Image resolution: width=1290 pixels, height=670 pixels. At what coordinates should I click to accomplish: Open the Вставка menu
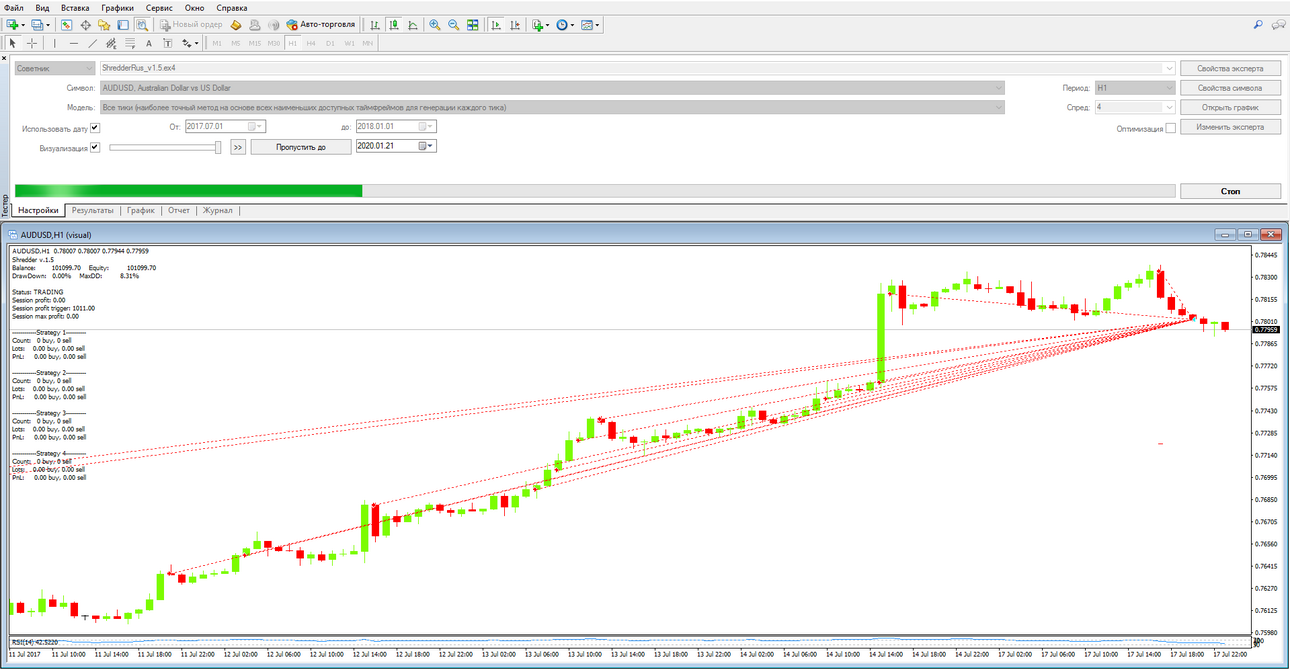[x=75, y=7]
